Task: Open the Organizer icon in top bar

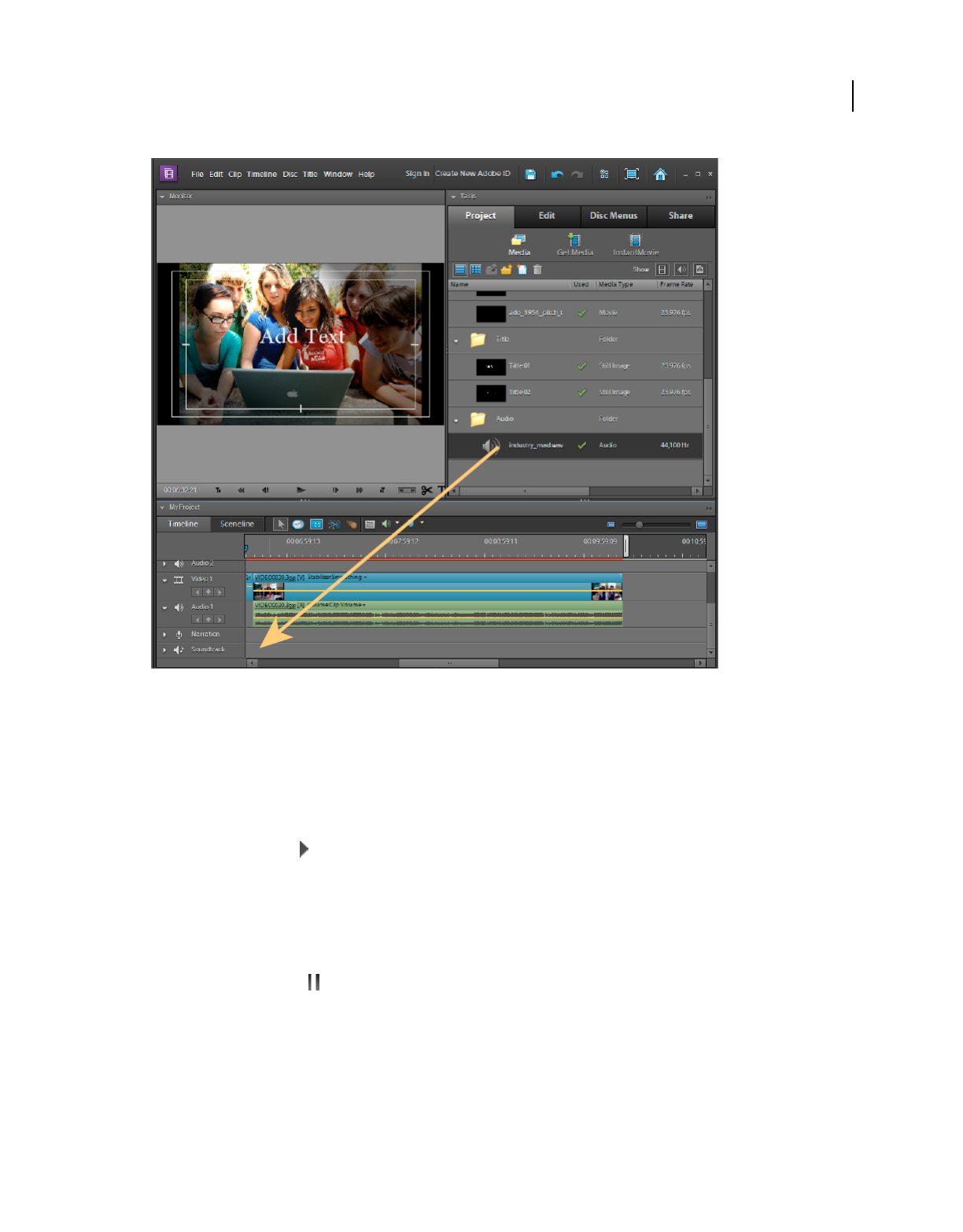Action: [604, 174]
